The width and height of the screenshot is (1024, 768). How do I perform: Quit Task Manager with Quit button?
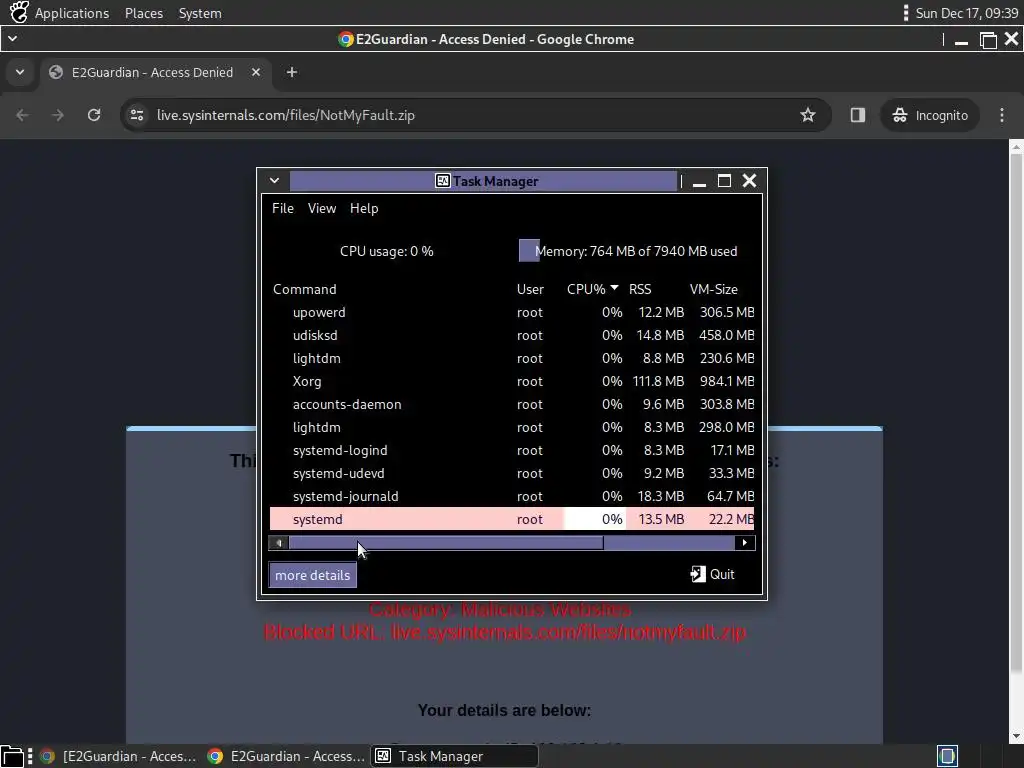pyautogui.click(x=712, y=574)
